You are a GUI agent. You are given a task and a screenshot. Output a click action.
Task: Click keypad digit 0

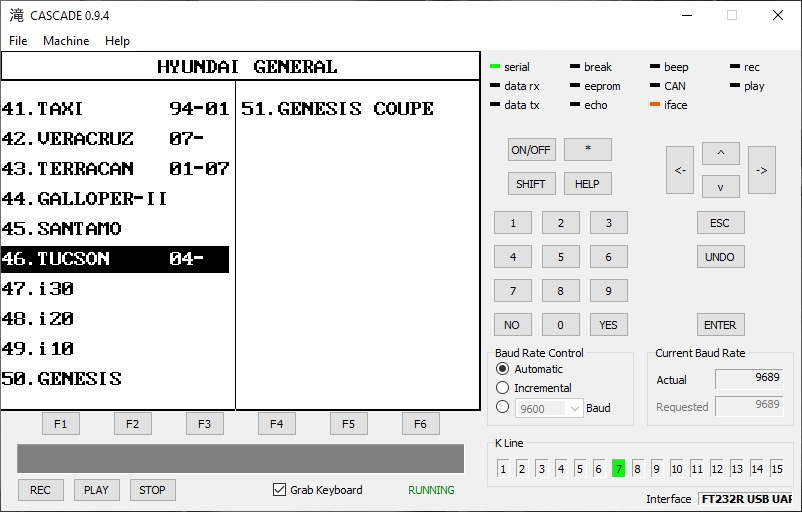(x=561, y=325)
